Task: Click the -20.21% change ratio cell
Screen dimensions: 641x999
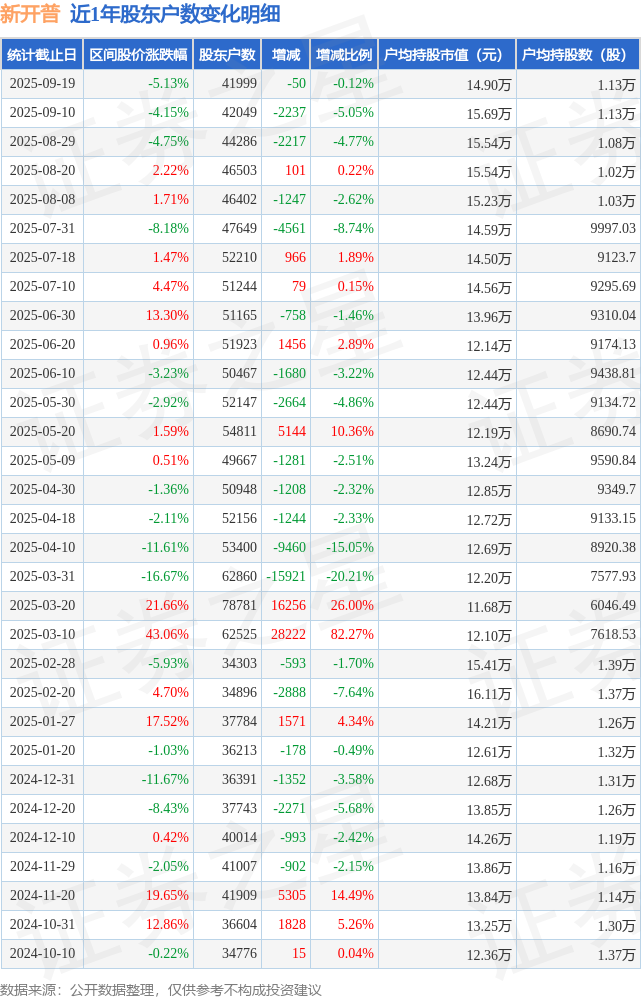Action: click(x=352, y=576)
